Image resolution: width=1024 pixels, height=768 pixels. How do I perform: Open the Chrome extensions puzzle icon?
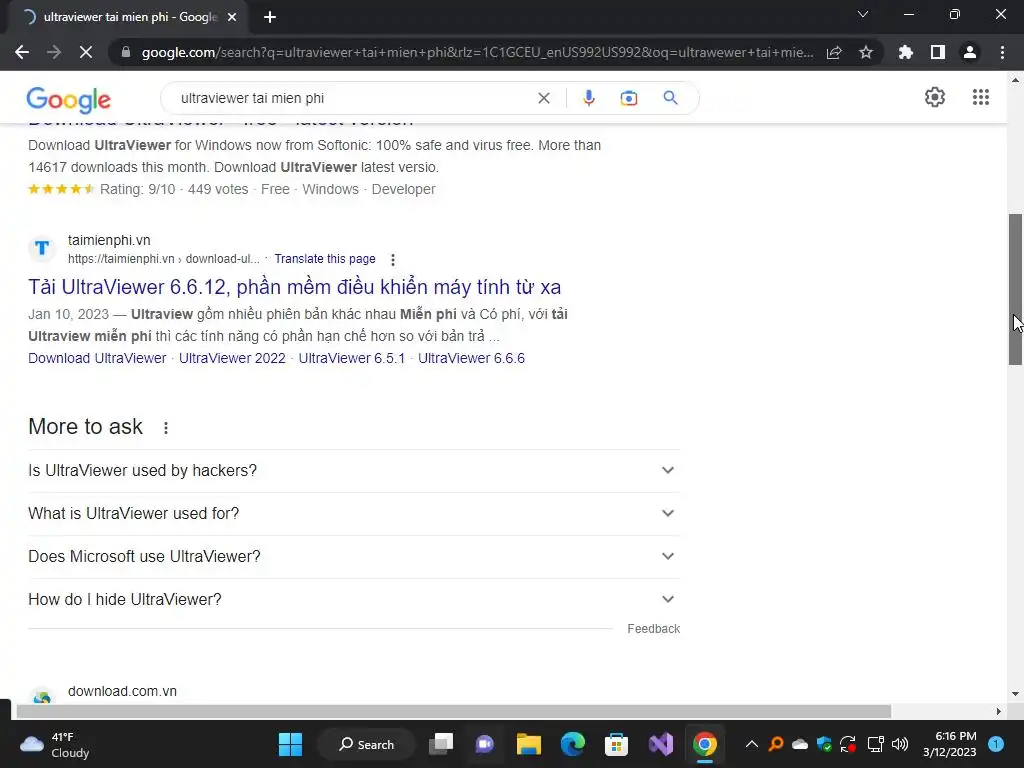point(906,52)
